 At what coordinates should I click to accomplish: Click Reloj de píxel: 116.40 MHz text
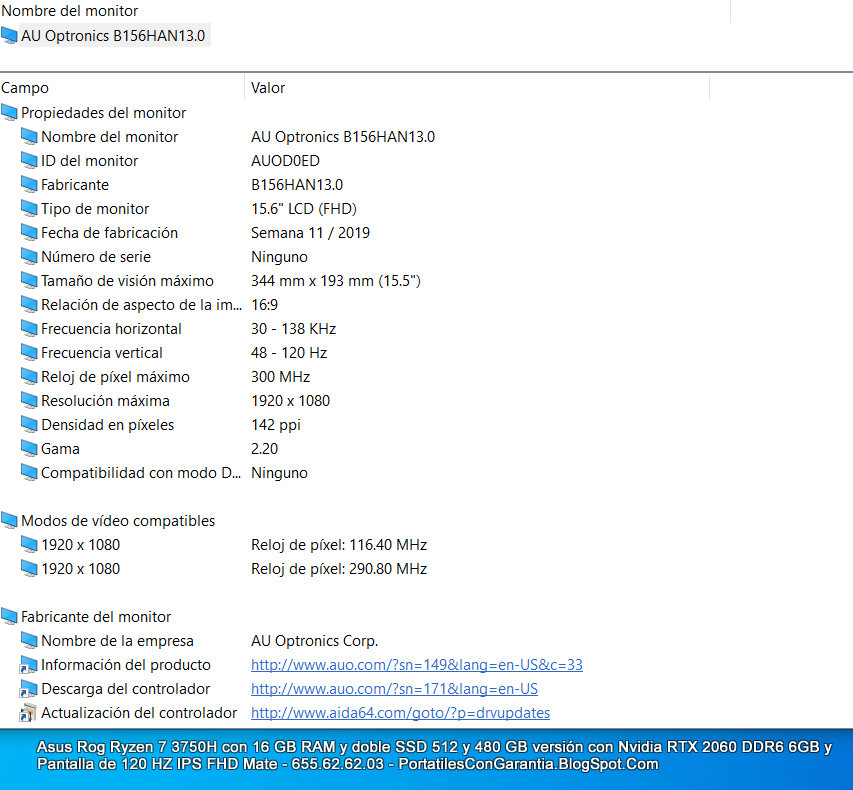(x=339, y=544)
